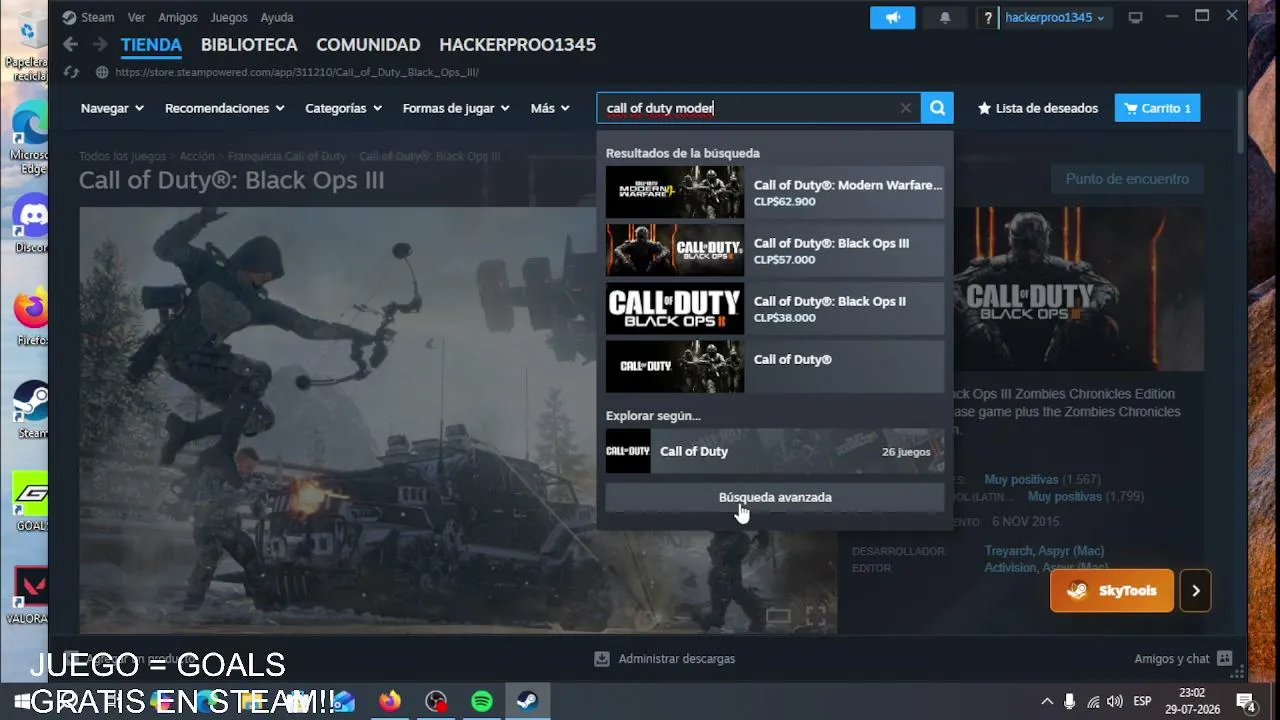Image resolution: width=1280 pixels, height=720 pixels.
Task: Switch to the BIBLIOTECA tab
Action: tap(249, 45)
